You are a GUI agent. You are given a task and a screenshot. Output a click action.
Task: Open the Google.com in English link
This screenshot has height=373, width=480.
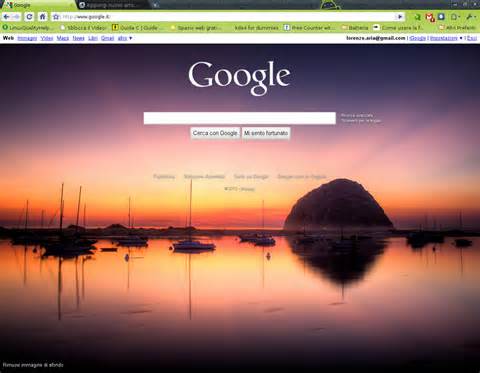302,177
